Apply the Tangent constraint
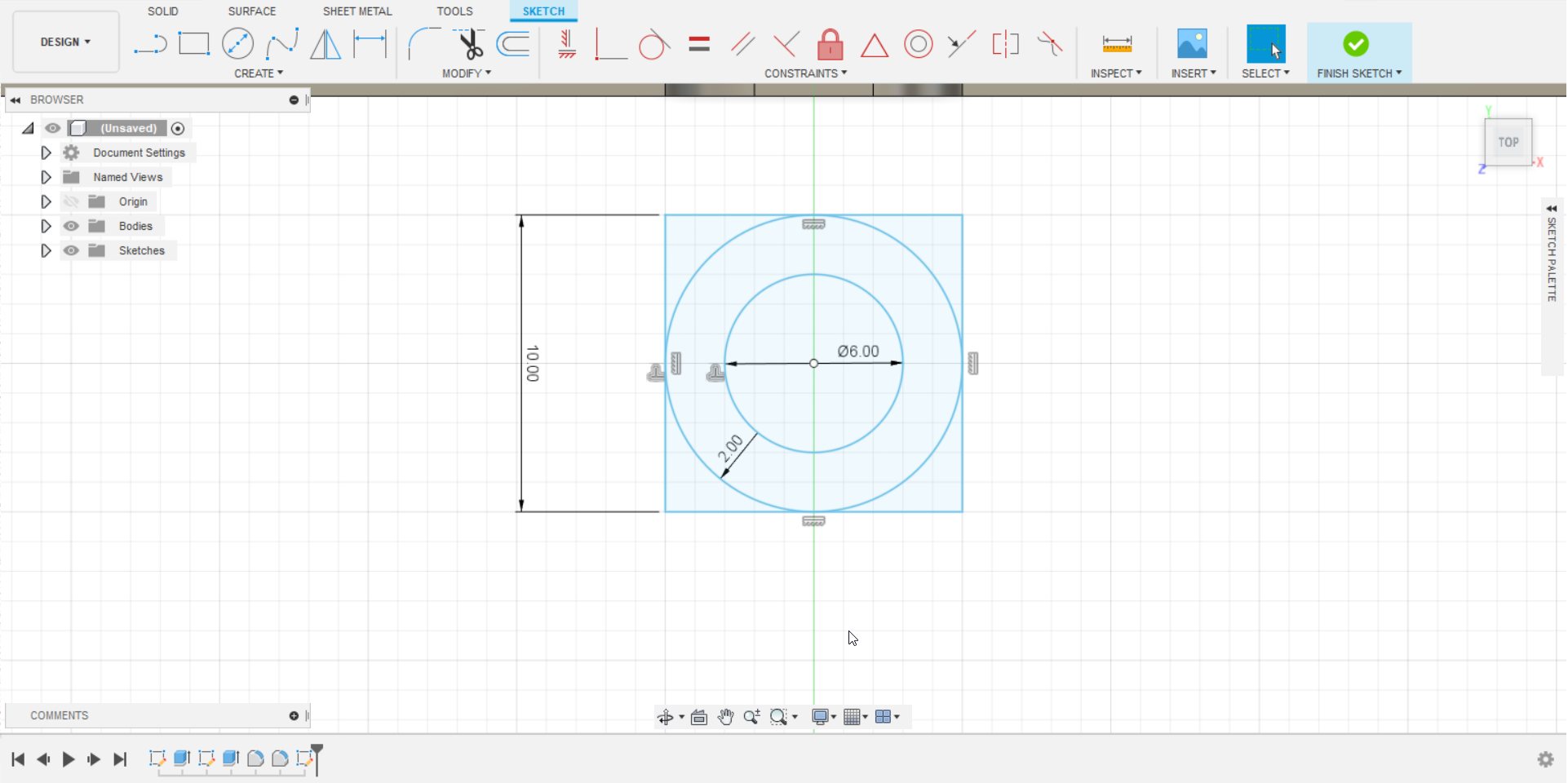This screenshot has width=1568, height=783. (x=653, y=44)
